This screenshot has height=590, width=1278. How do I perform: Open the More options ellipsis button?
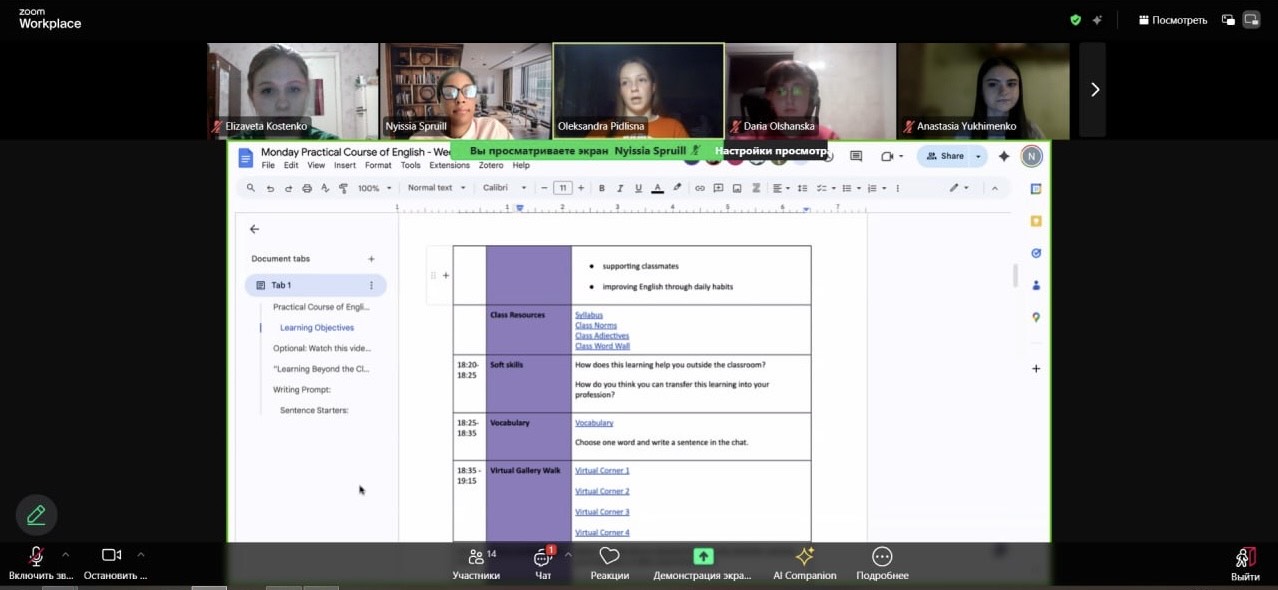[882, 557]
